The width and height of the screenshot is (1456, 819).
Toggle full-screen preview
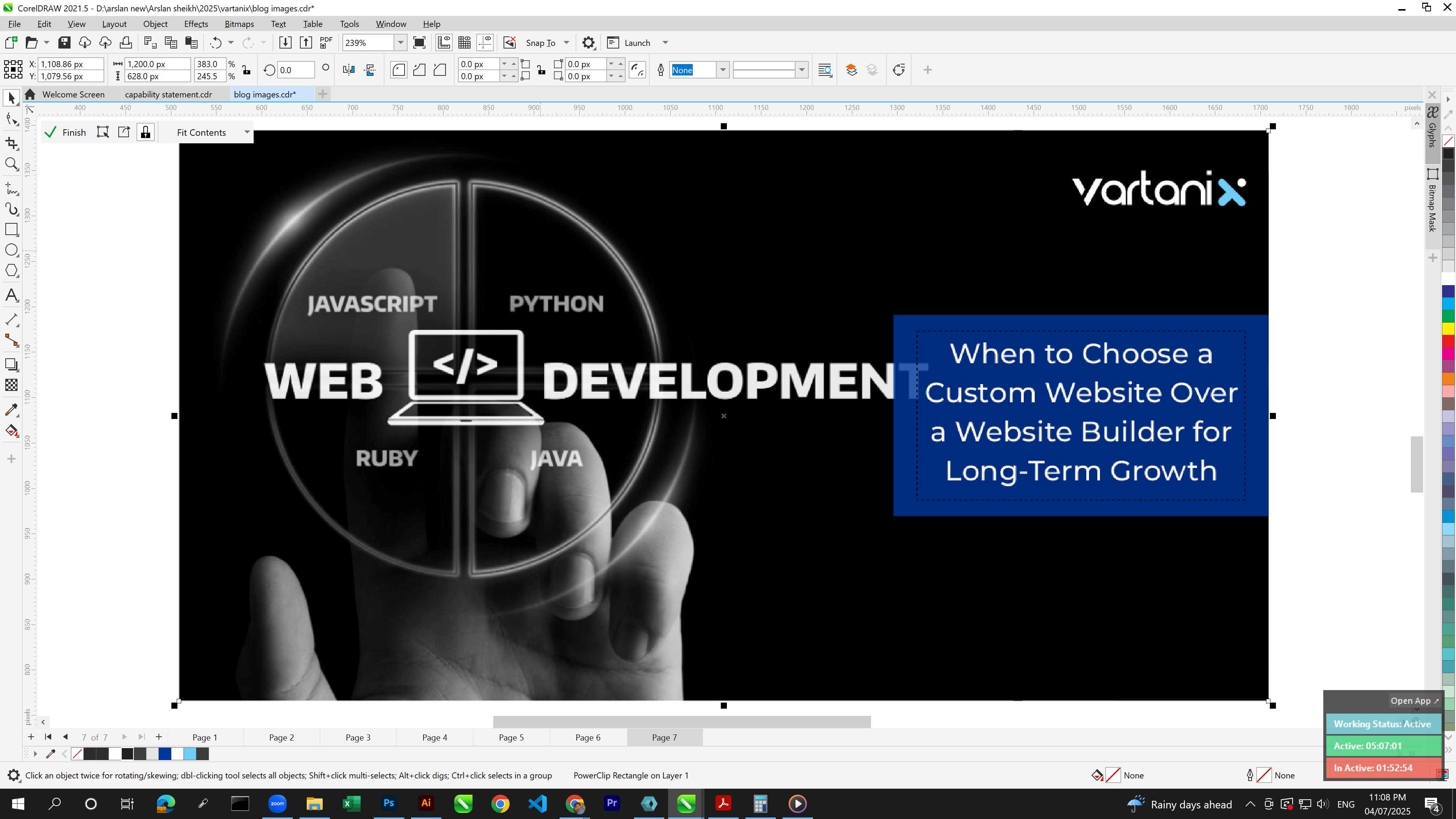(419, 42)
